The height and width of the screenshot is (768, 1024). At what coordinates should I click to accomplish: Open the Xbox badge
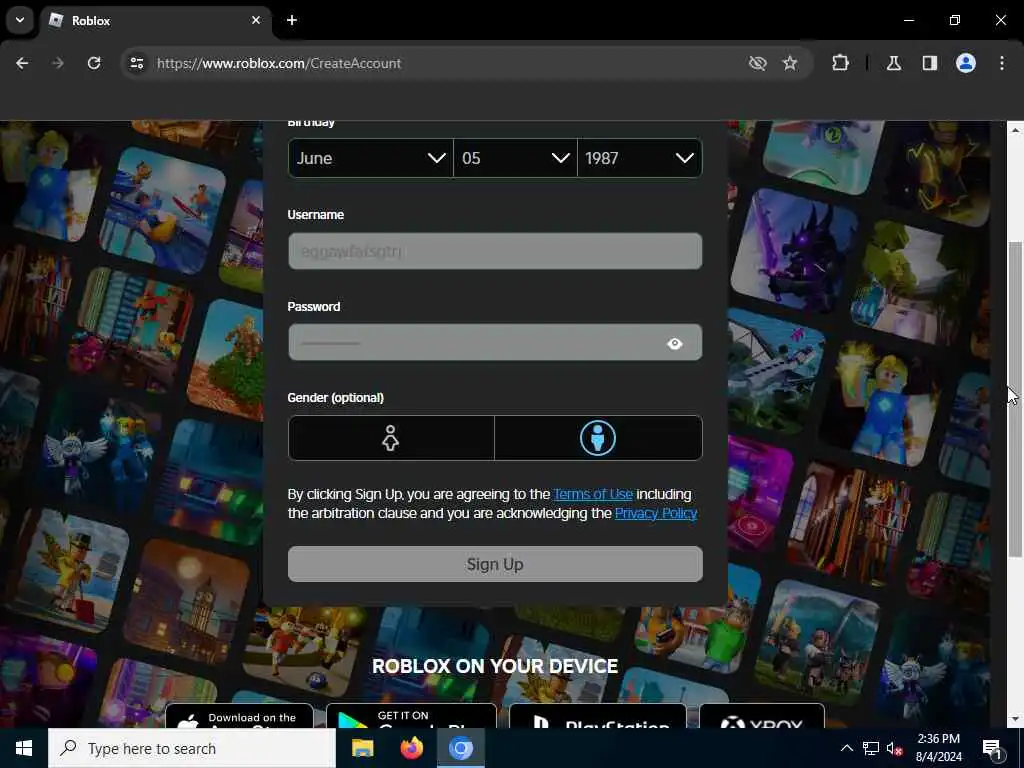(x=761, y=716)
